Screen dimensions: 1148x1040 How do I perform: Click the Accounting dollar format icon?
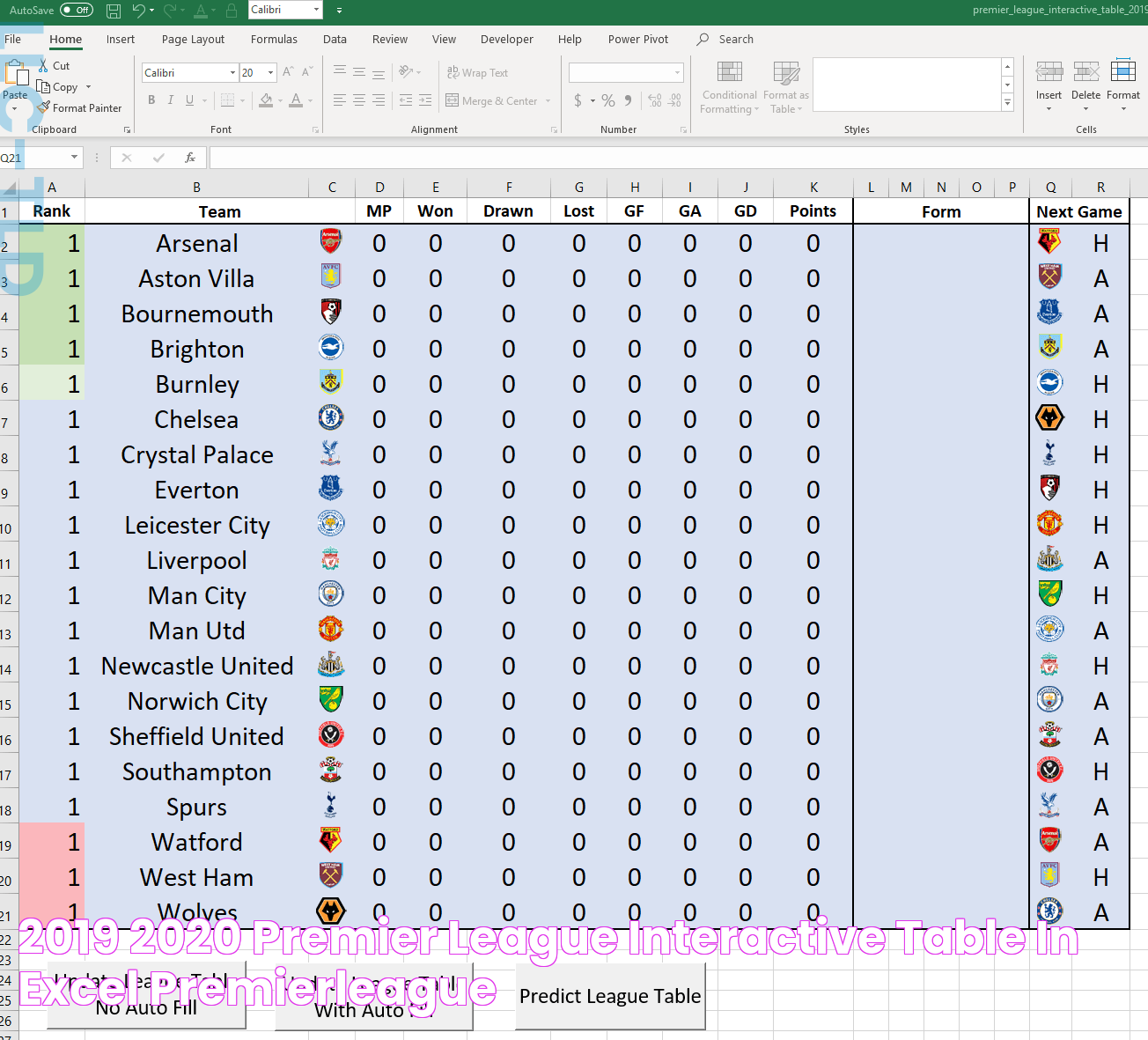point(578,100)
